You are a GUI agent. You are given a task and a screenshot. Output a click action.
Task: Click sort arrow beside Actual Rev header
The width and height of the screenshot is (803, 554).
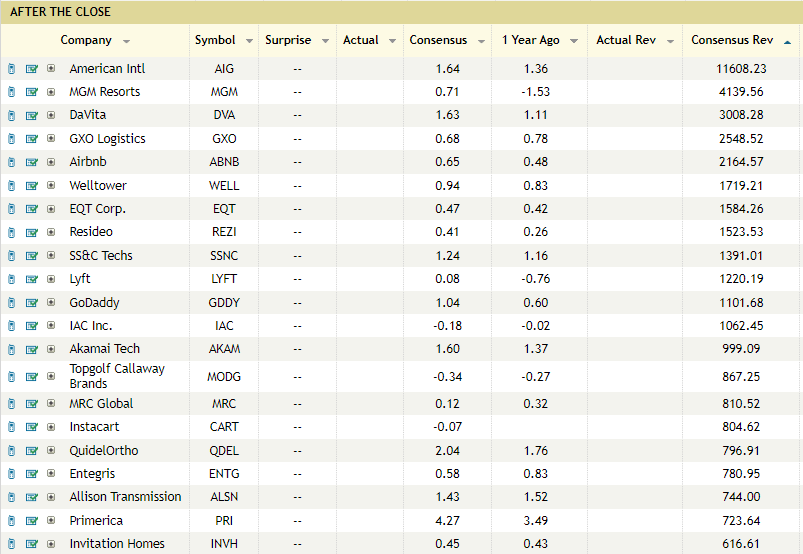[x=670, y=41]
